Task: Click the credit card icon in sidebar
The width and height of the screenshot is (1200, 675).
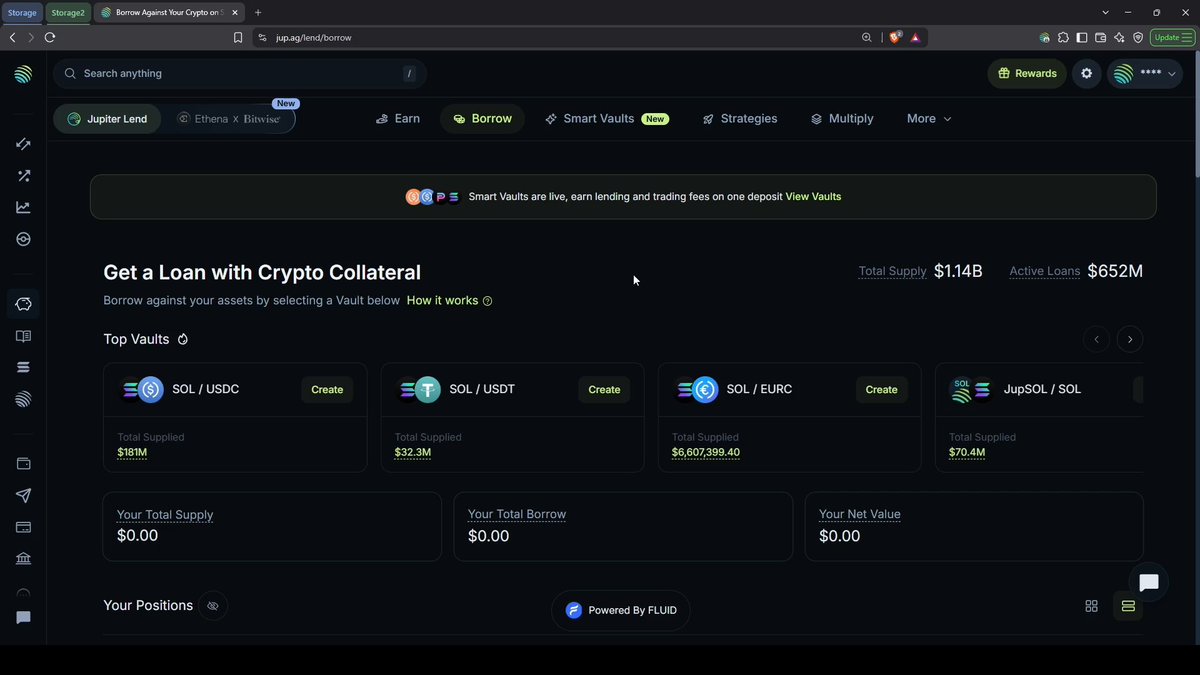Action: pos(23,528)
